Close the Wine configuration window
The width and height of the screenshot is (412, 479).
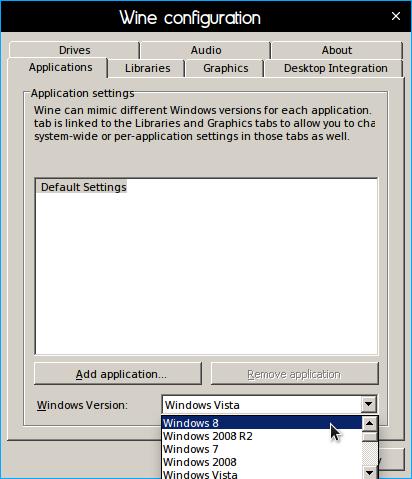tap(396, 16)
